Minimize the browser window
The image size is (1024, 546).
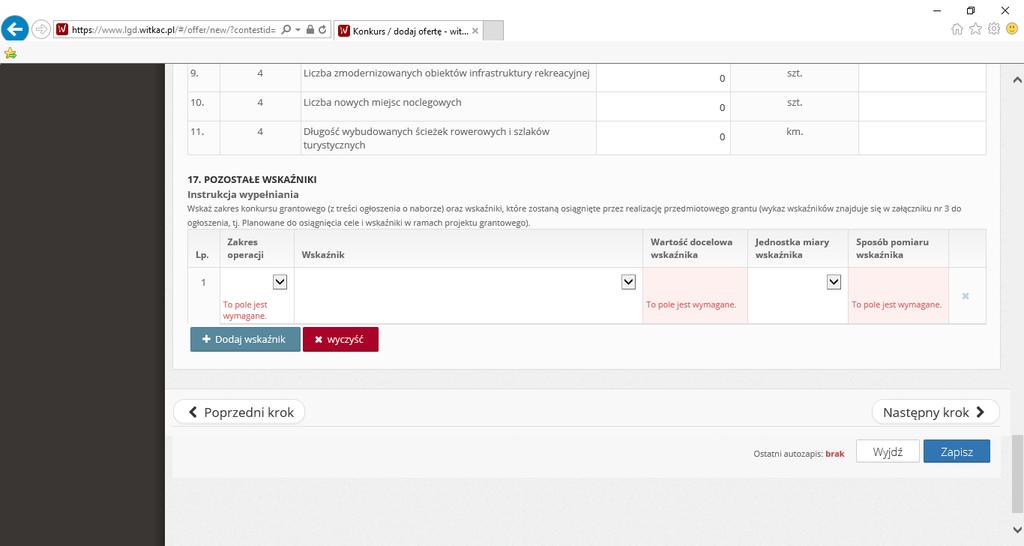coord(937,10)
